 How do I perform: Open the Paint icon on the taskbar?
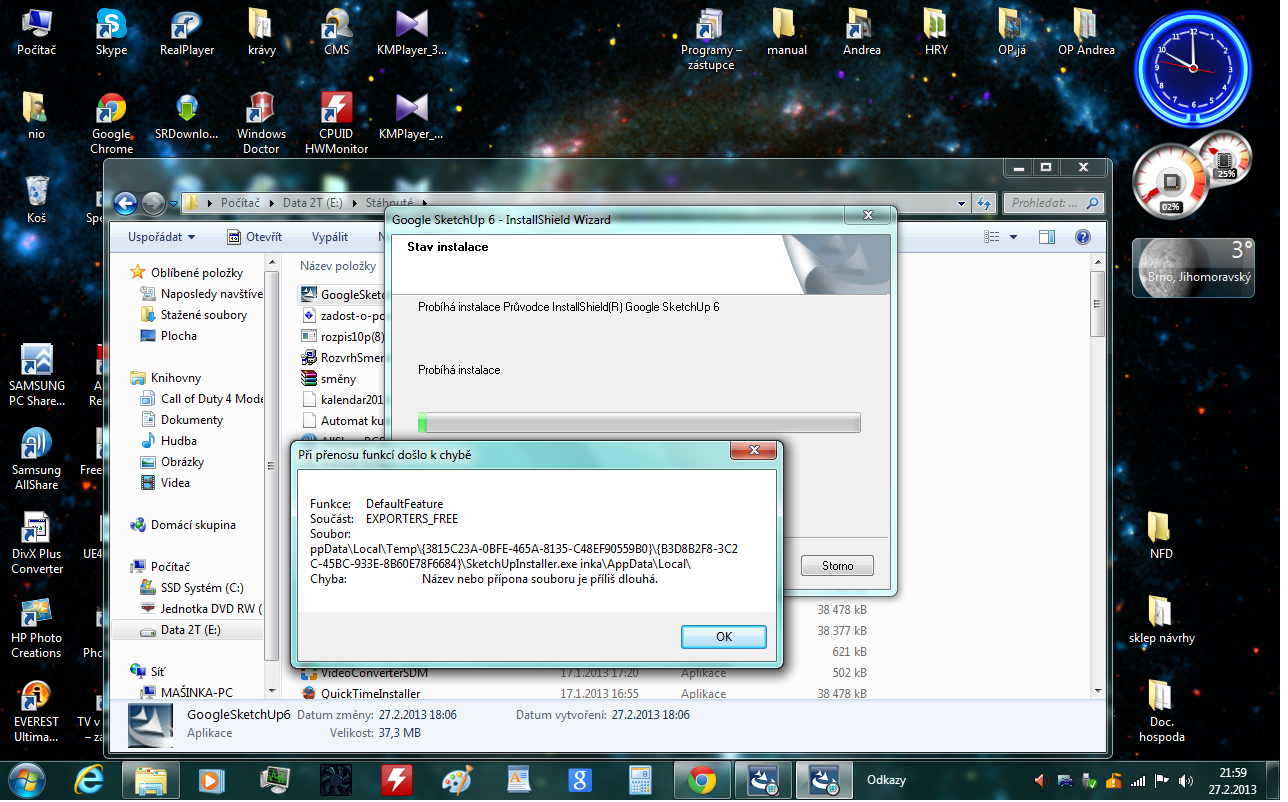tap(455, 779)
